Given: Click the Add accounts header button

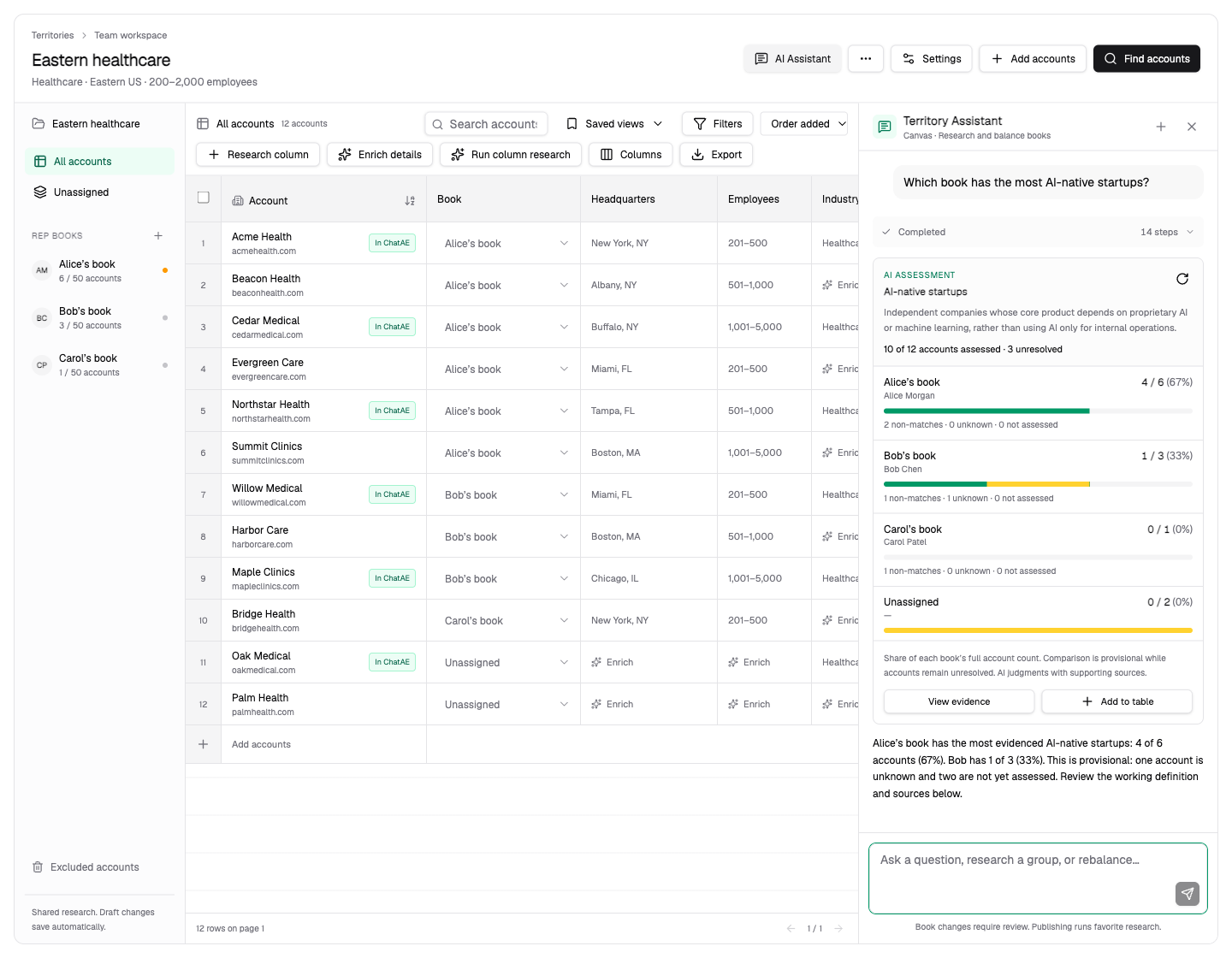Looking at the screenshot, I should click(1033, 59).
